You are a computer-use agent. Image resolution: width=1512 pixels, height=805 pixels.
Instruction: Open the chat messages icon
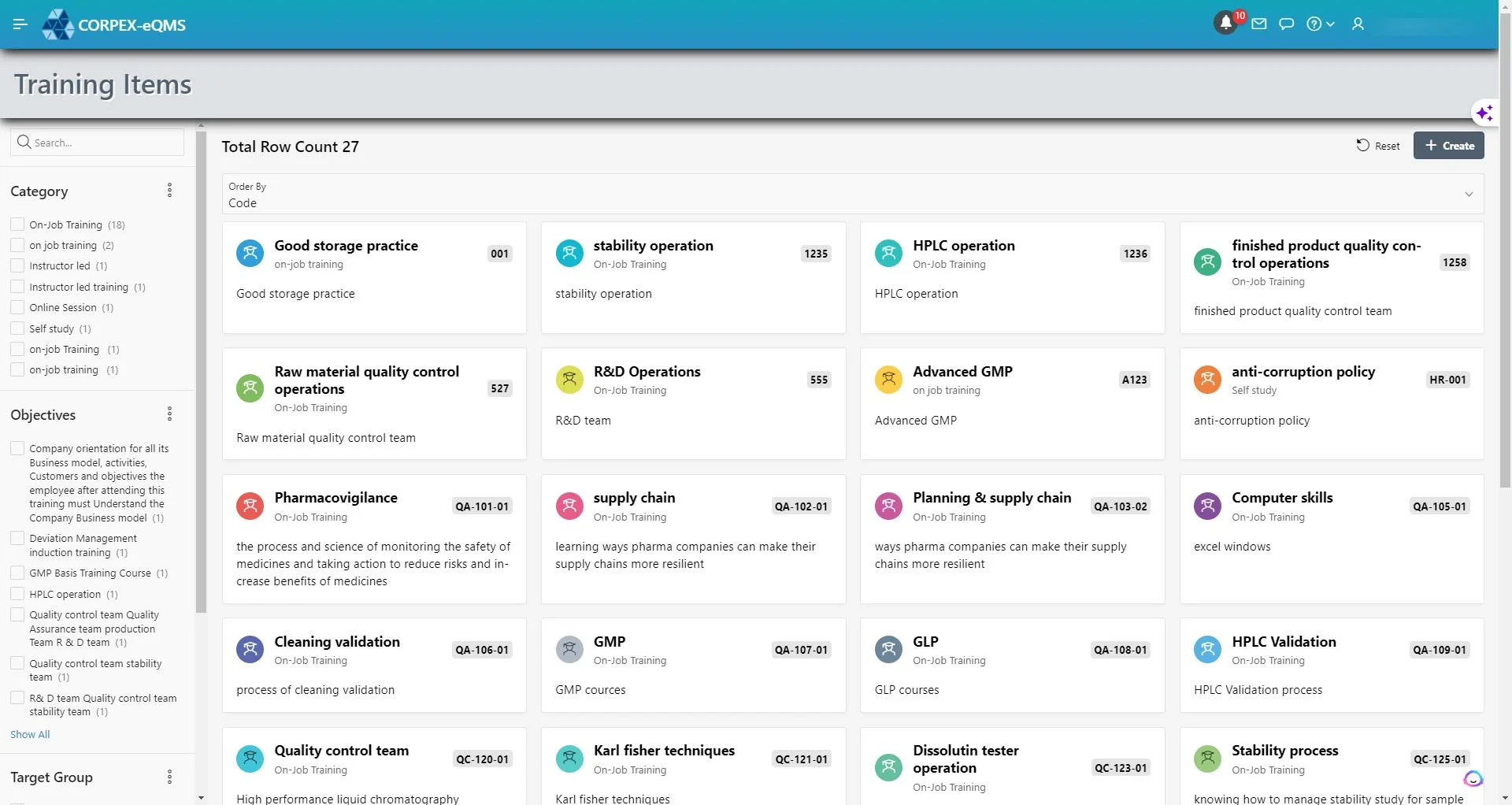(x=1286, y=24)
